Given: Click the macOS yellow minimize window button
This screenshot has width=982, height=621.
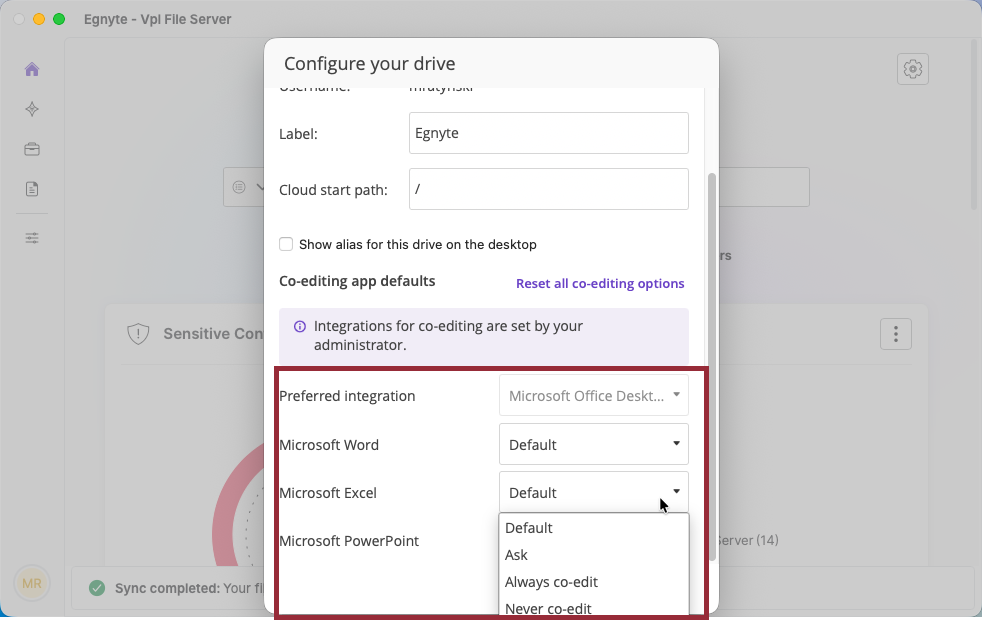Looking at the screenshot, I should (x=39, y=19).
